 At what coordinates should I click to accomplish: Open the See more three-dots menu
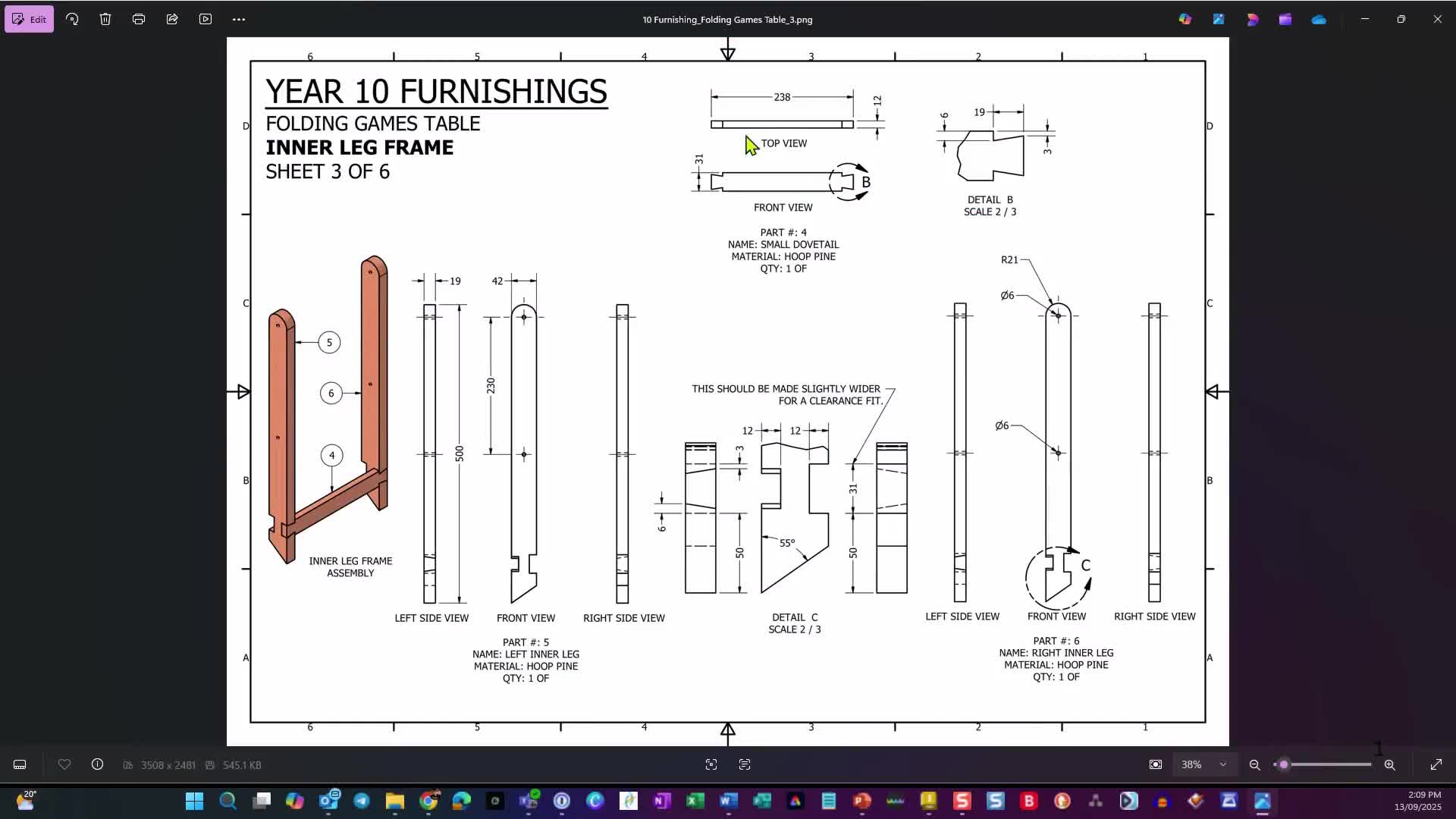click(x=239, y=19)
